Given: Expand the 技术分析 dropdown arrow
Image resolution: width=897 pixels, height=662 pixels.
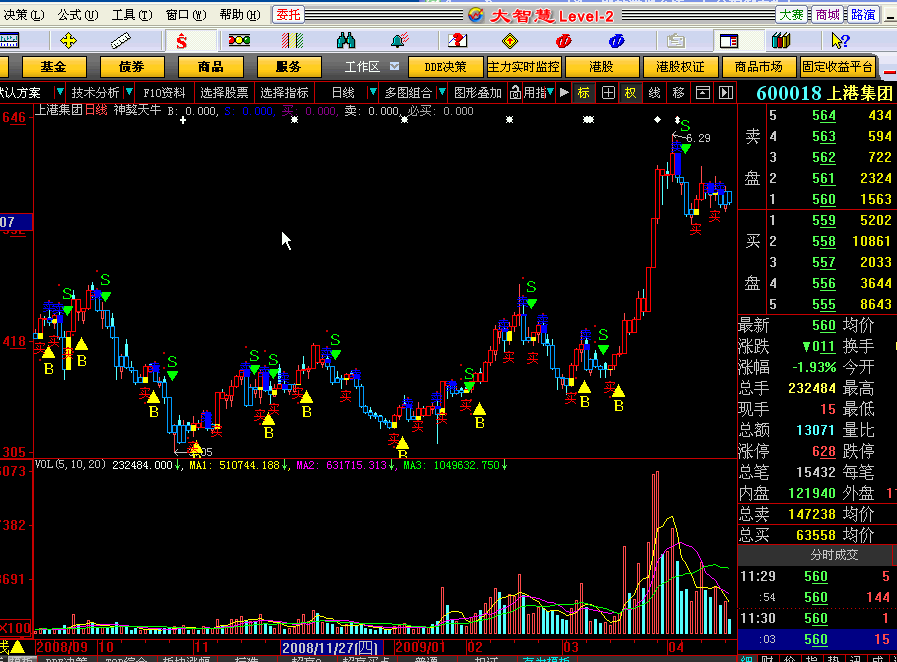Looking at the screenshot, I should (x=129, y=92).
